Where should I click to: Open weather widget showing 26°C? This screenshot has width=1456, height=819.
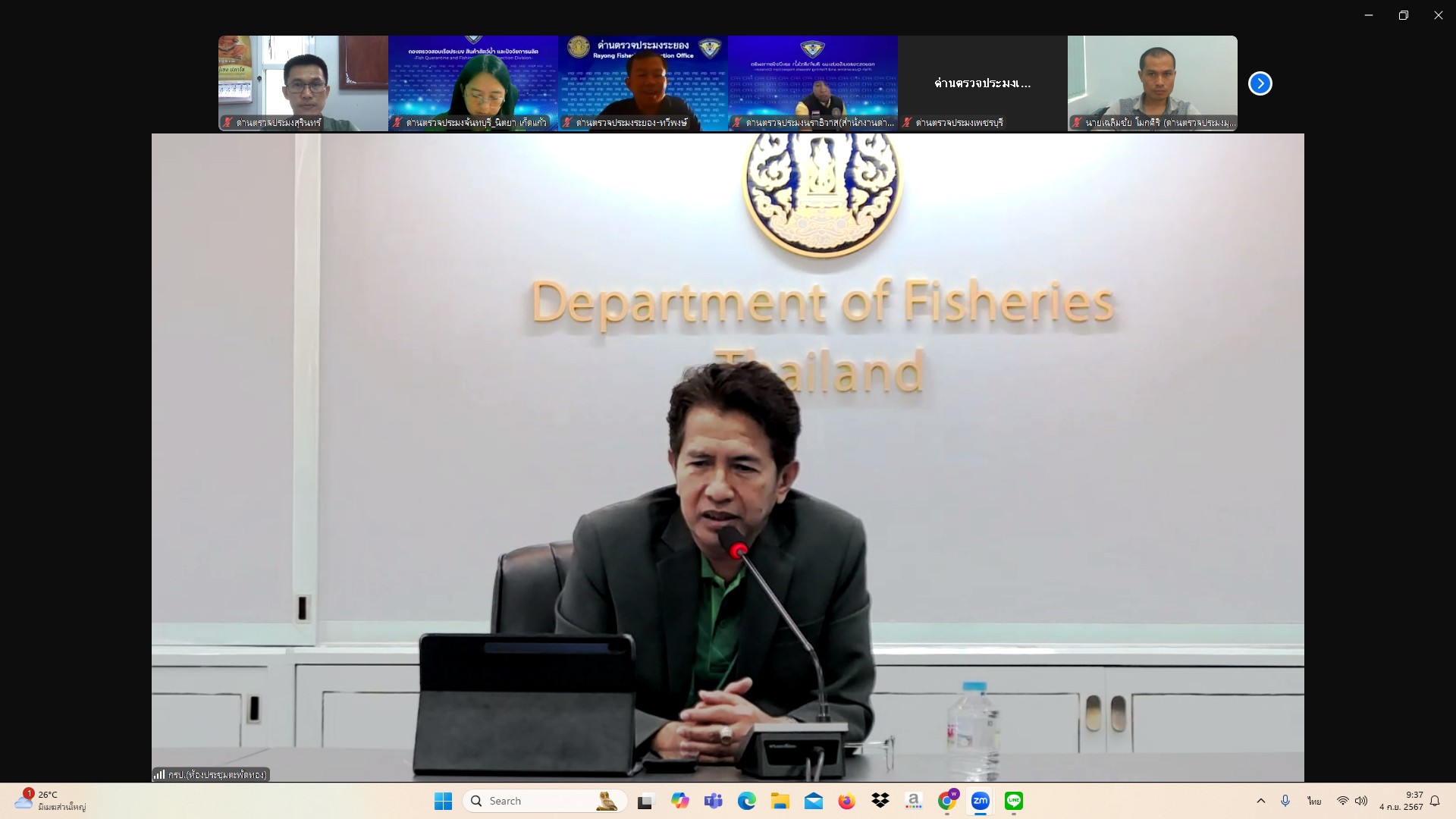click(50, 801)
